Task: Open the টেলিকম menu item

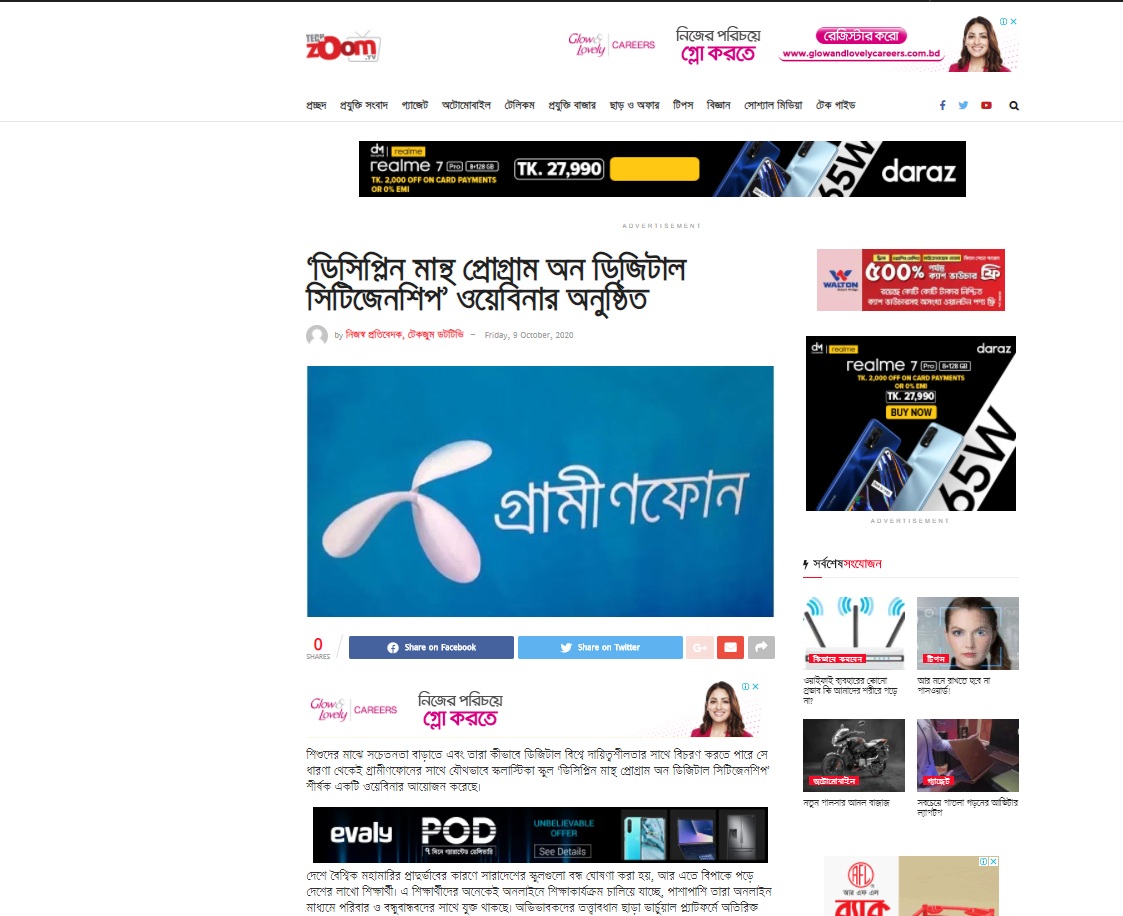Action: [519, 105]
